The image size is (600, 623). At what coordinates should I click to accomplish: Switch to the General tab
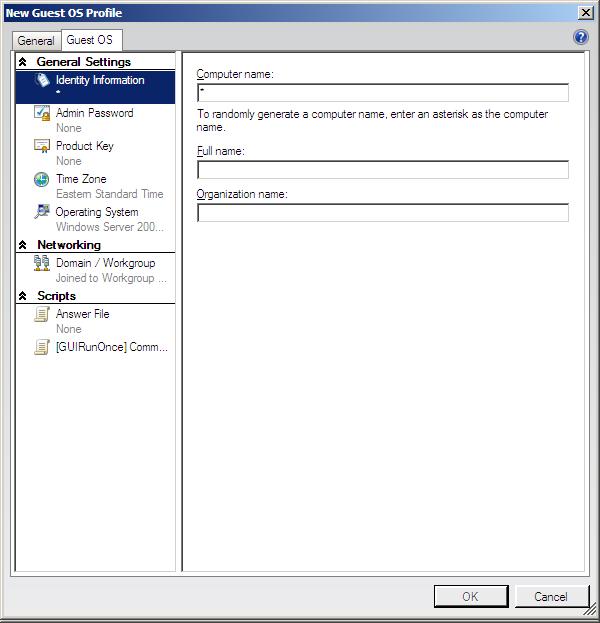36,41
